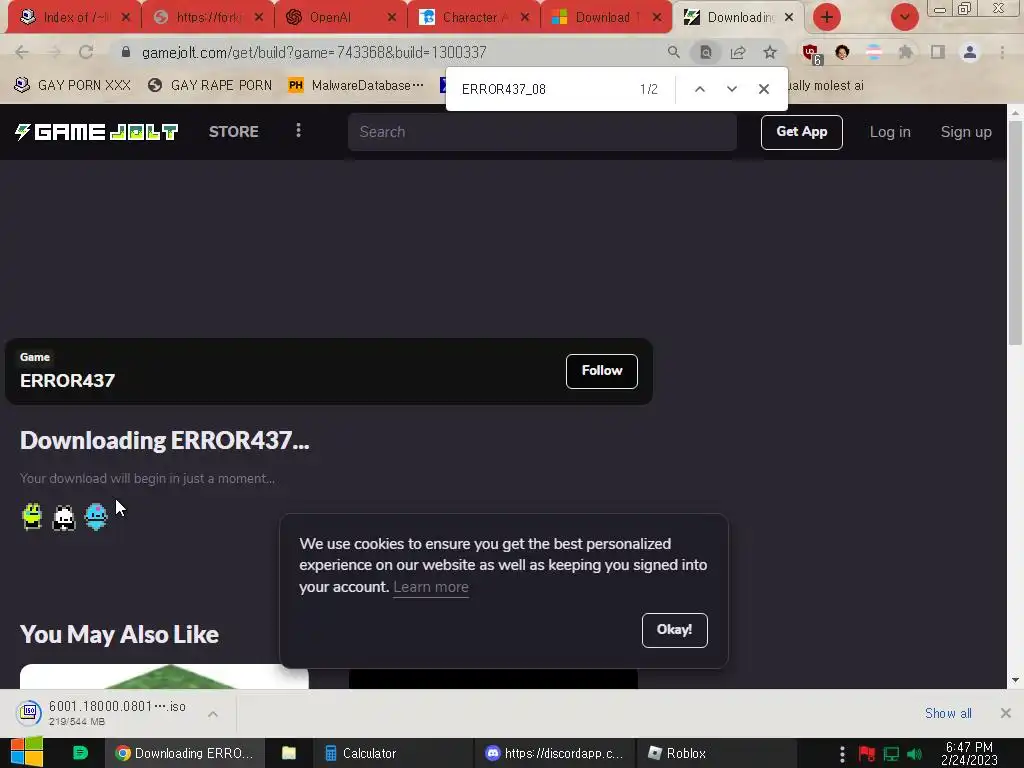Click the find-in-page icon in address bar
This screenshot has height=768, width=1024.
tap(706, 52)
